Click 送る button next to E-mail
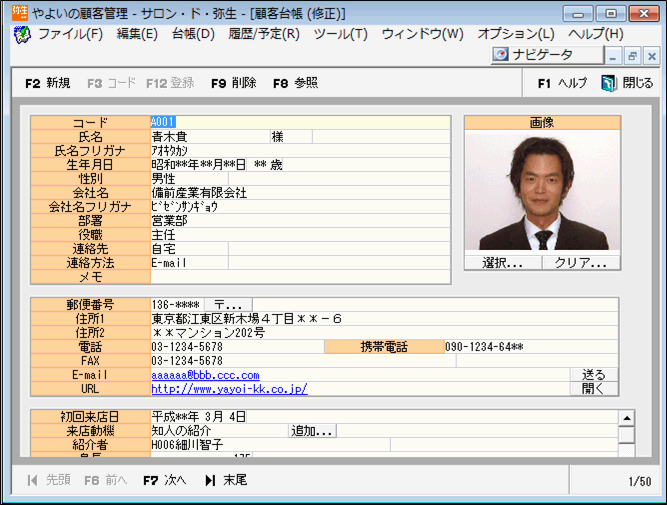The image size is (667, 505). [x=593, y=375]
